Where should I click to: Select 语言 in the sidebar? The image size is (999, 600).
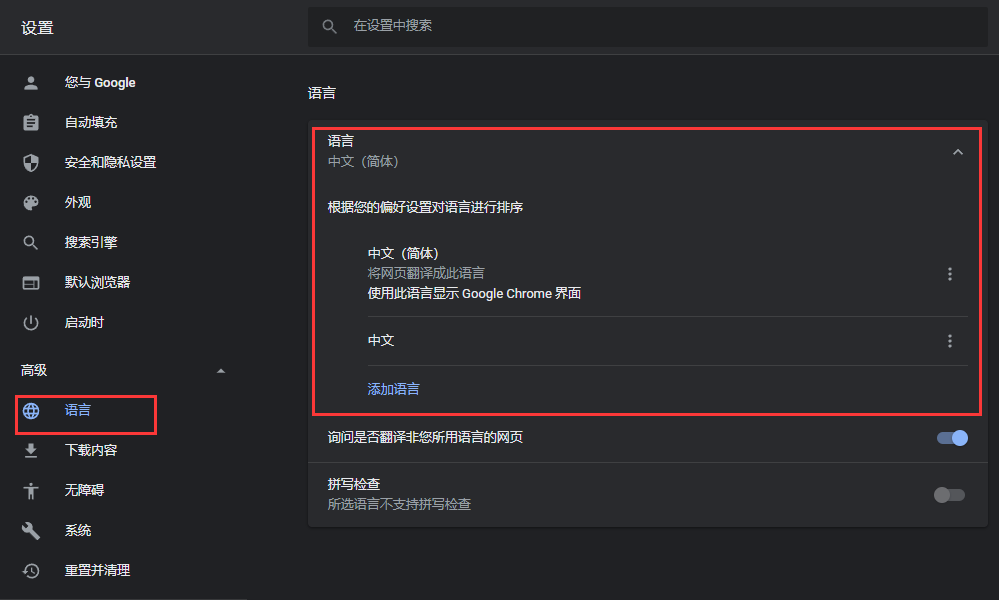(78, 411)
